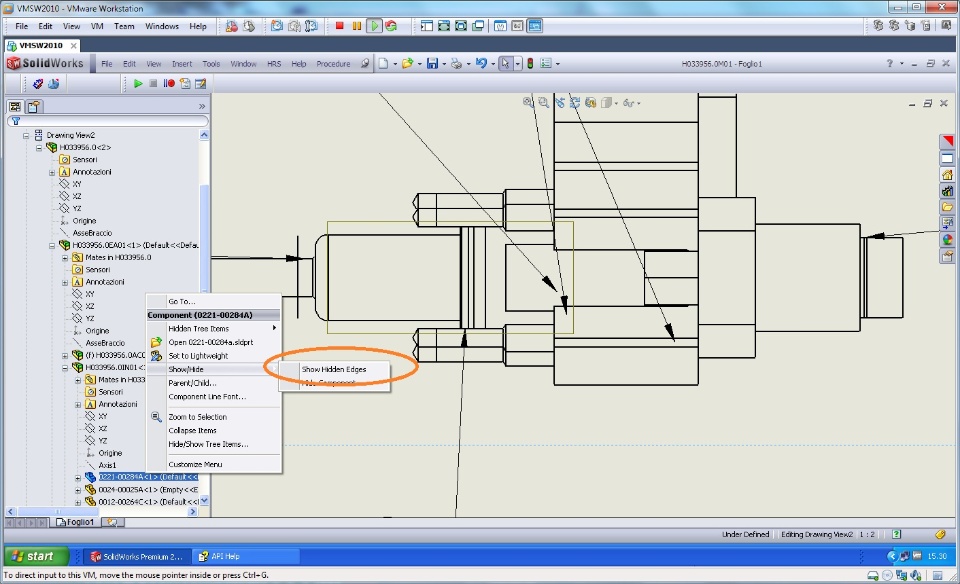Click the Record/Pause macro red icon
Viewport: 960px width, 584px height.
point(169,83)
